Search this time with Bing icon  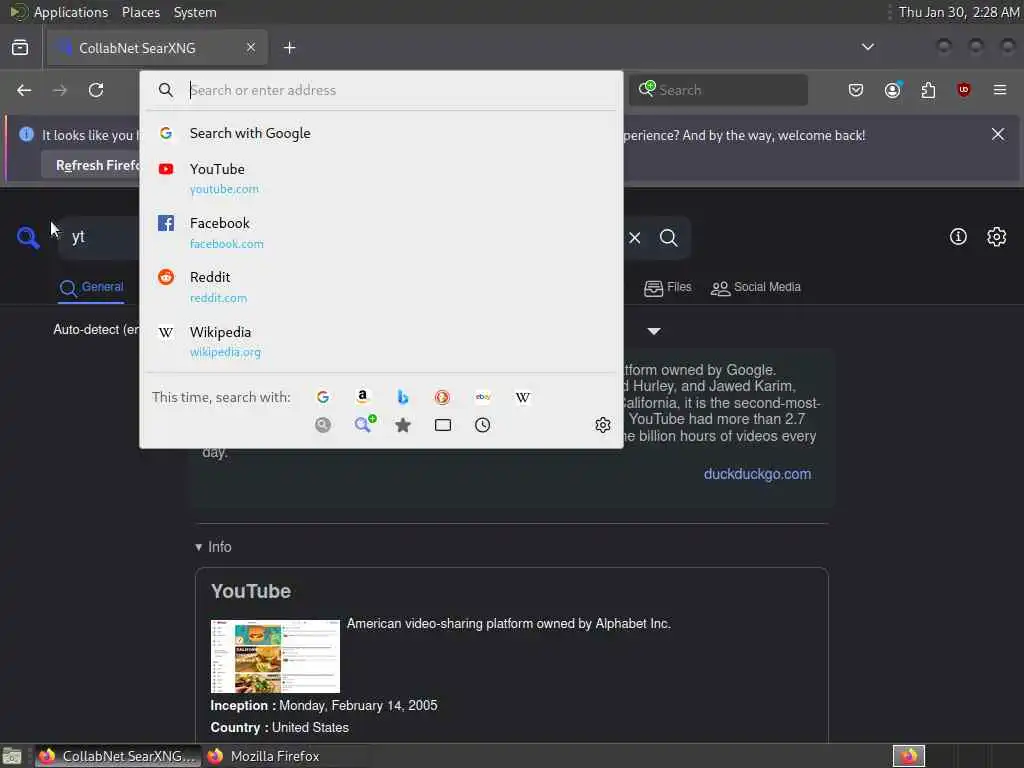pyautogui.click(x=402, y=397)
